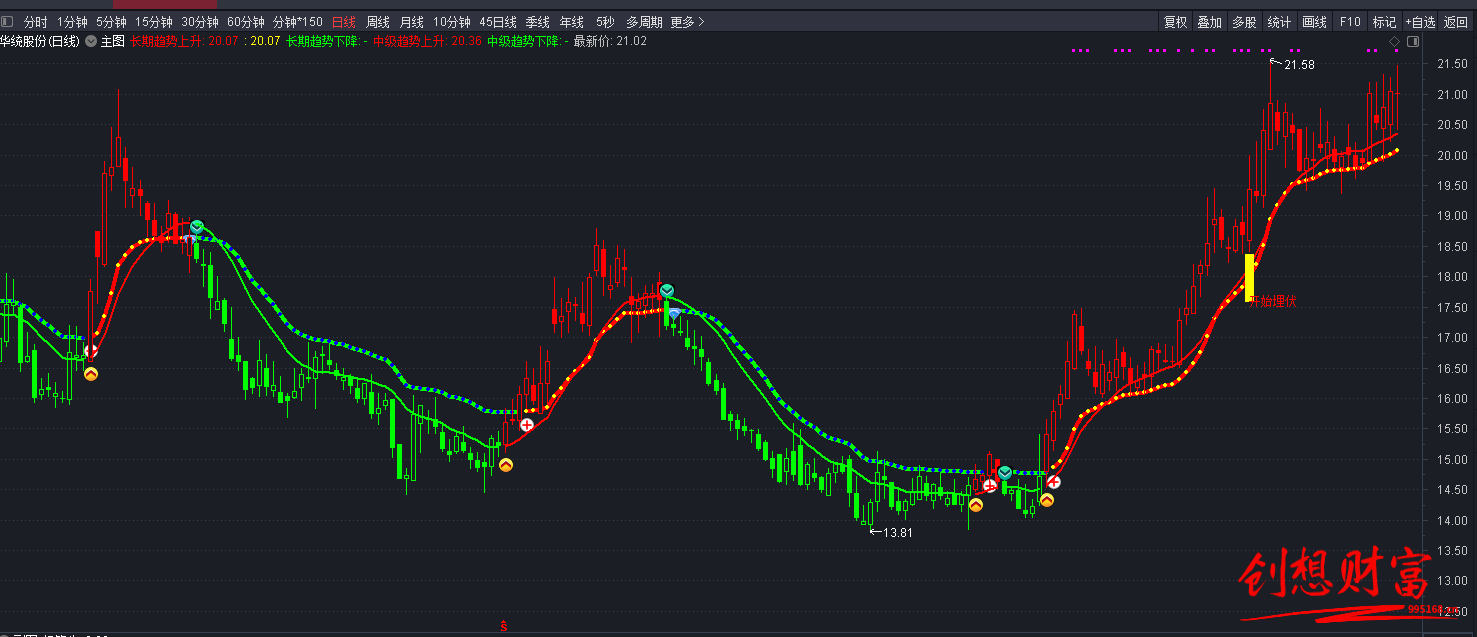The height and width of the screenshot is (637, 1477).
Task: Click the 18.00 price axis label
Action: tap(1451, 277)
